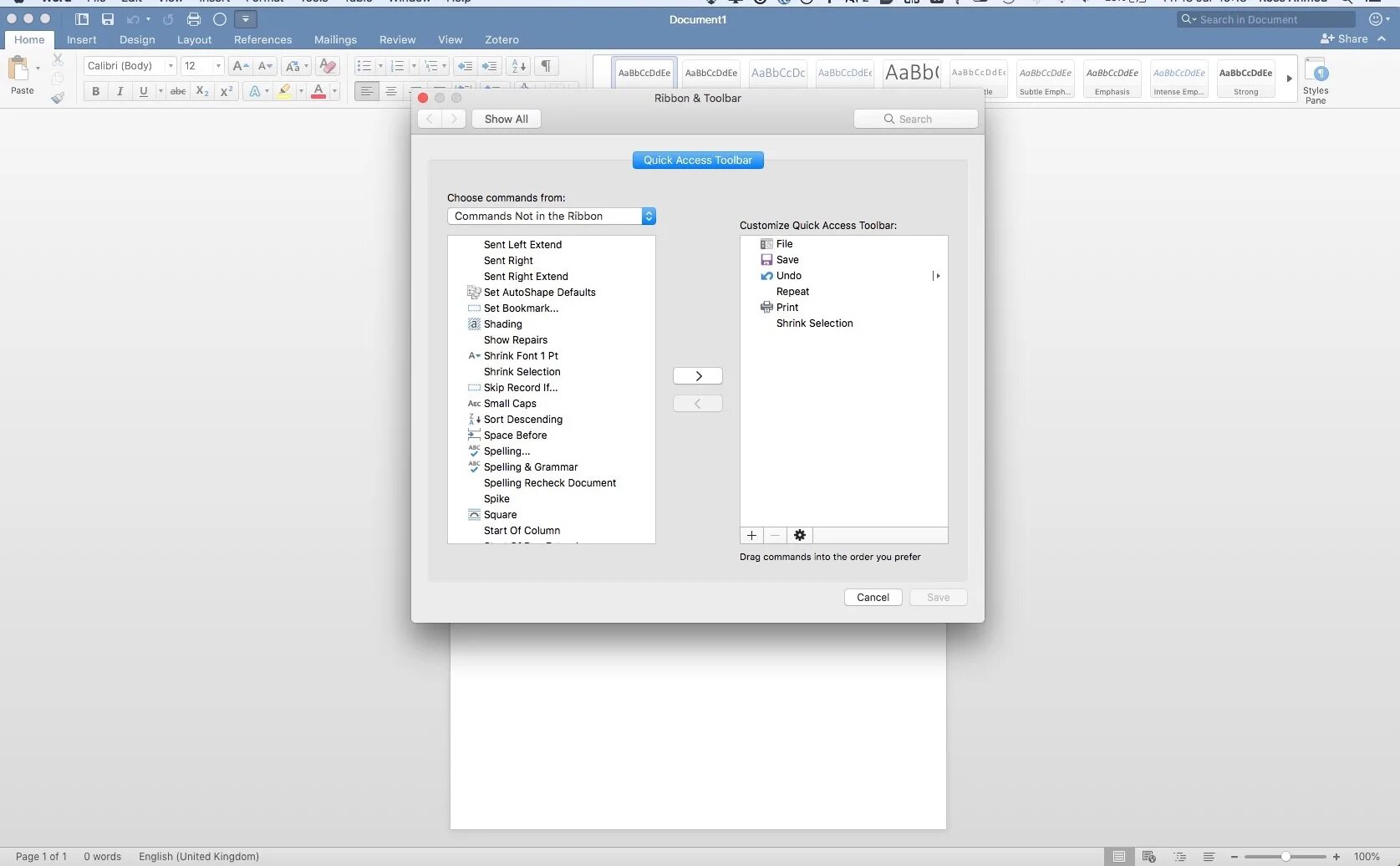Apply the Strong style
The width and height of the screenshot is (1400, 866).
[x=1245, y=79]
